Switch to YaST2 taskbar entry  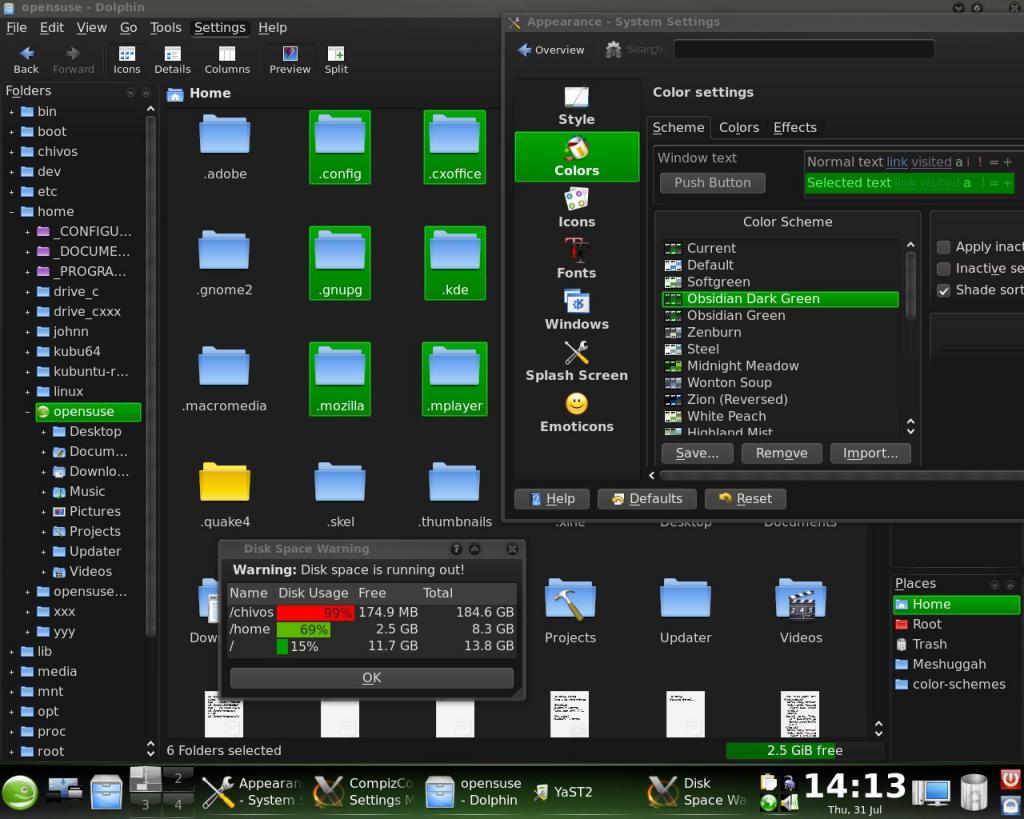tap(562, 792)
